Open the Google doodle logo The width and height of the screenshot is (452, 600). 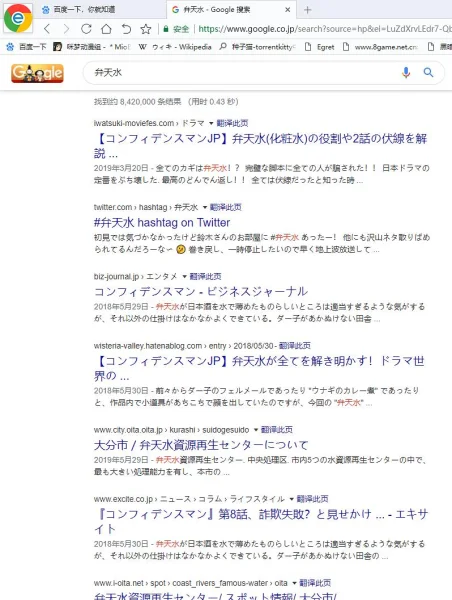coord(37,73)
